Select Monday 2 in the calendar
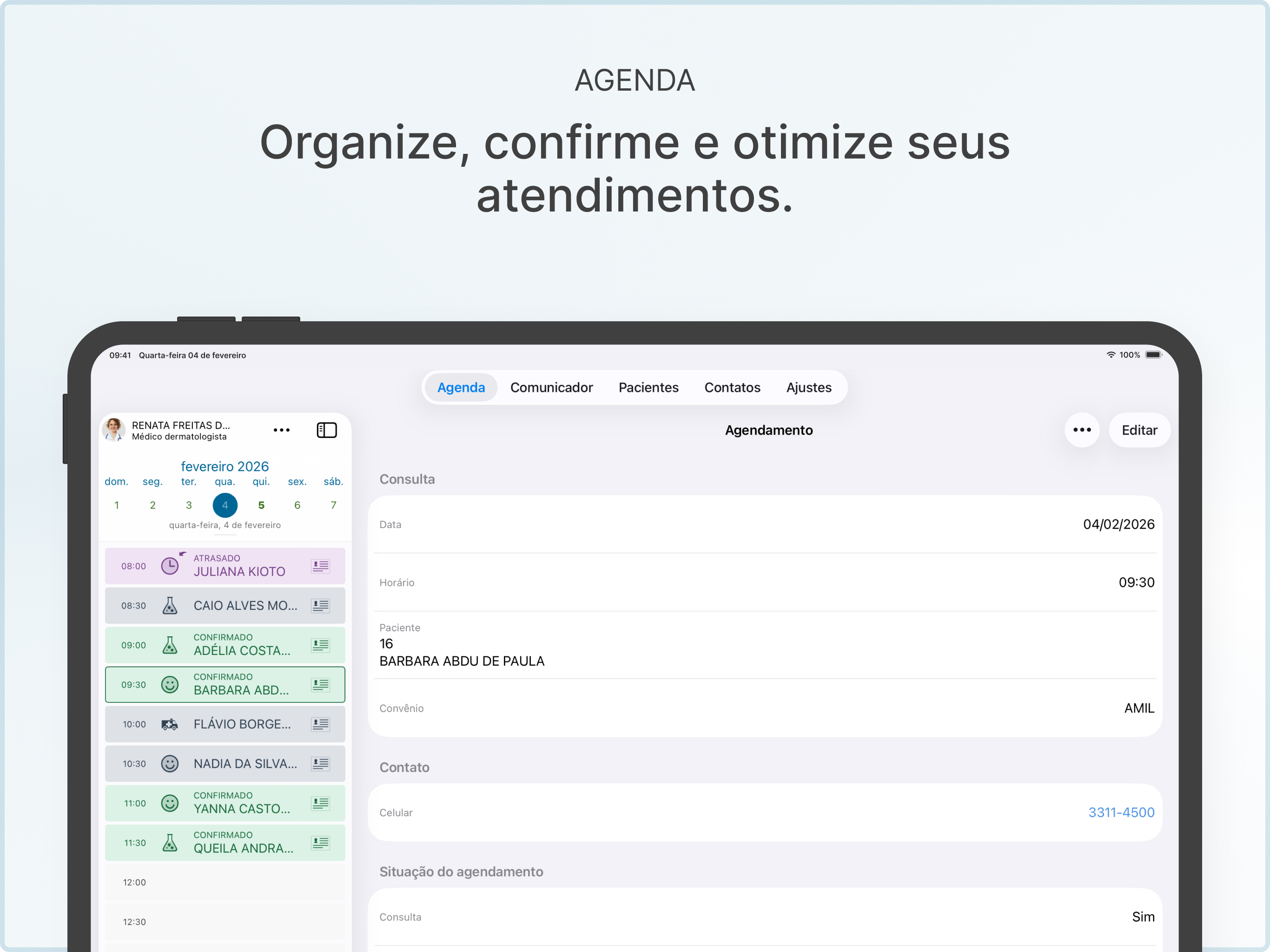 [153, 505]
